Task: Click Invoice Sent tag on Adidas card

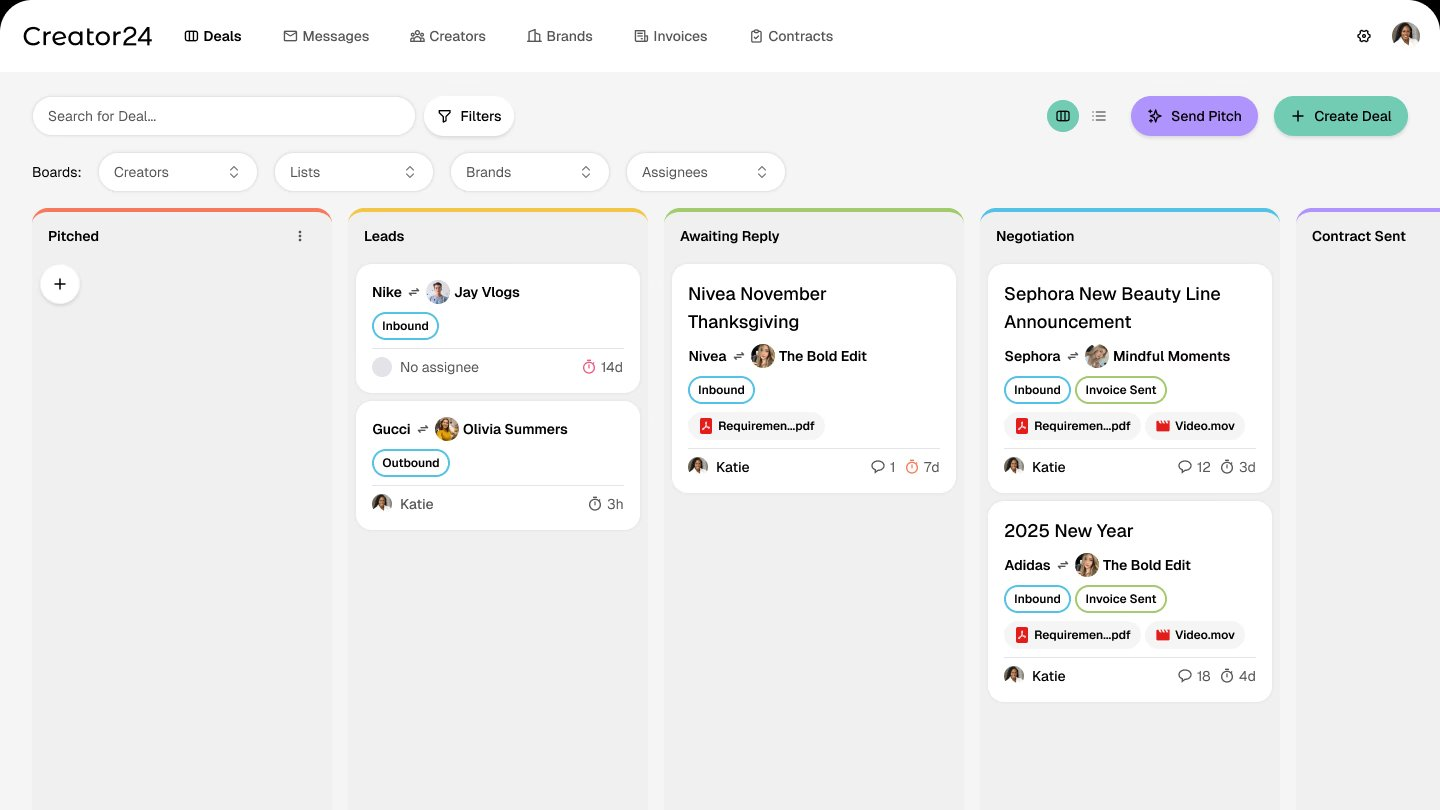Action: pos(1121,599)
